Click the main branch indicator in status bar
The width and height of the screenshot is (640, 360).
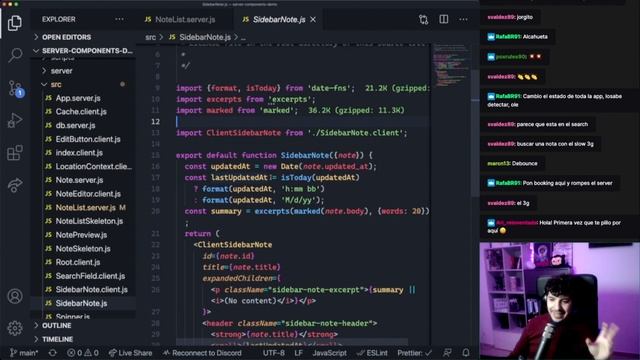click(24, 353)
